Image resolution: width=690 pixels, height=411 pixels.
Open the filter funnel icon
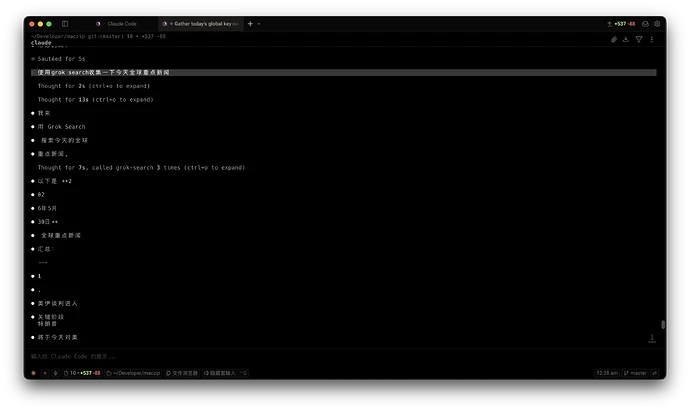point(639,40)
